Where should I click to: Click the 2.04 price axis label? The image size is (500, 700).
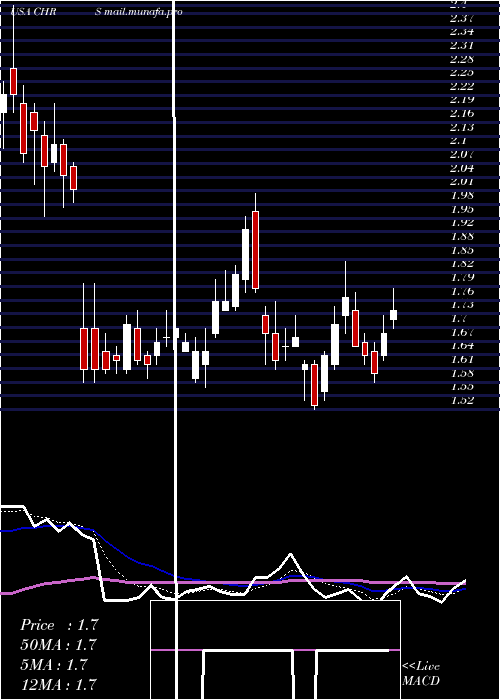[462, 168]
